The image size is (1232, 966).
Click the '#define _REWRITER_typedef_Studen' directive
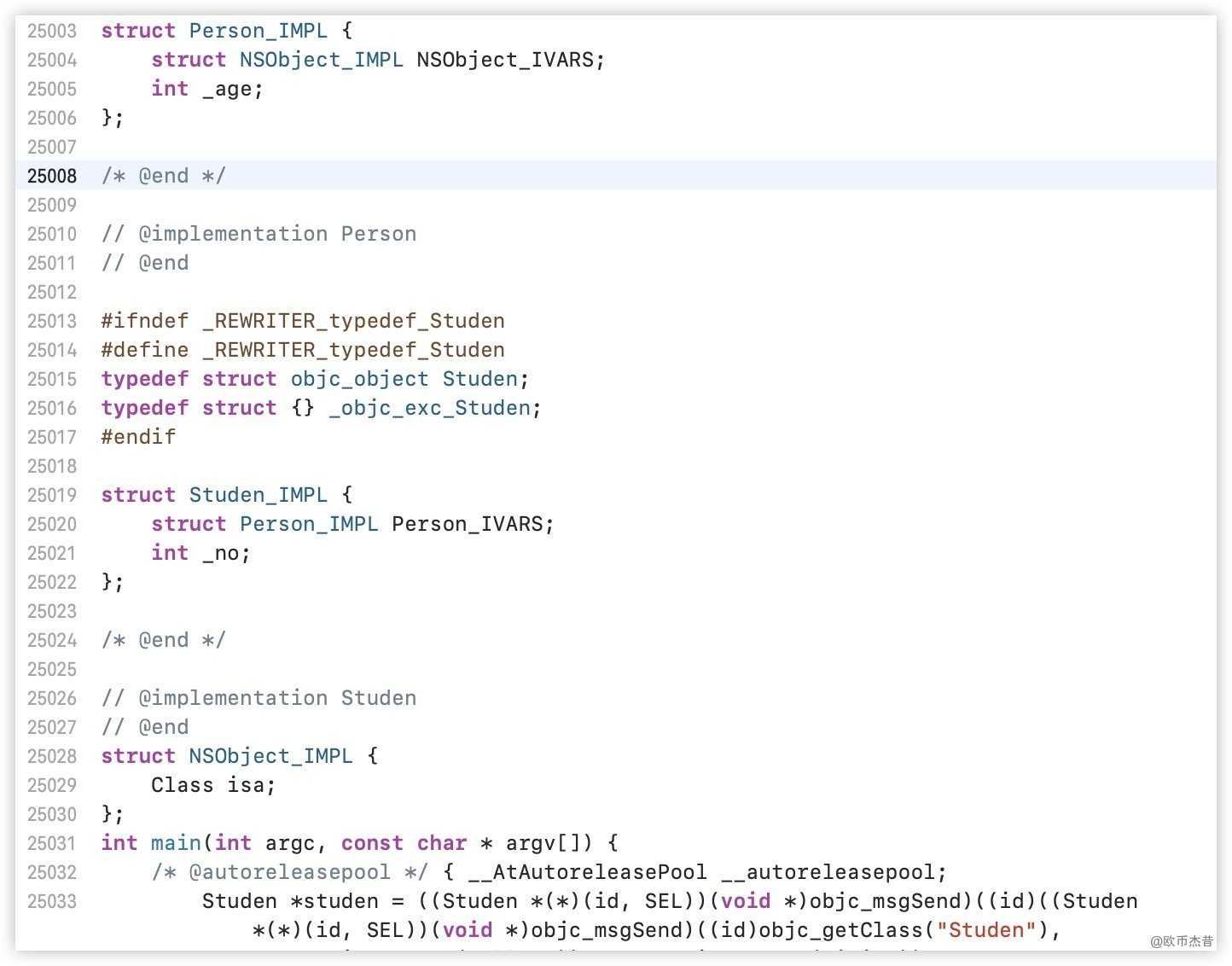point(302,350)
